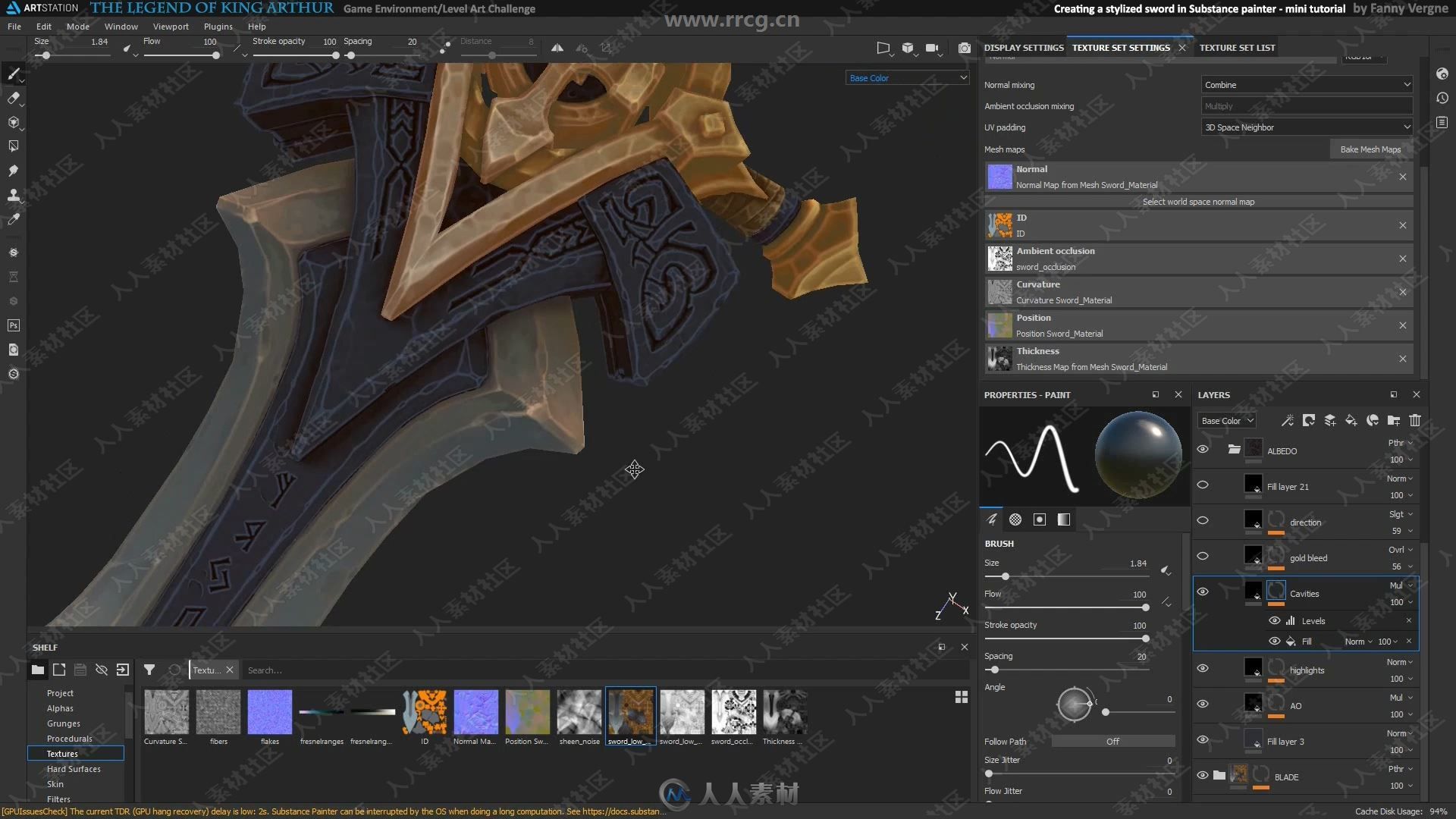Expand the Normal mixing dropdown
Viewport: 1456px width, 819px height.
pyautogui.click(x=1305, y=84)
